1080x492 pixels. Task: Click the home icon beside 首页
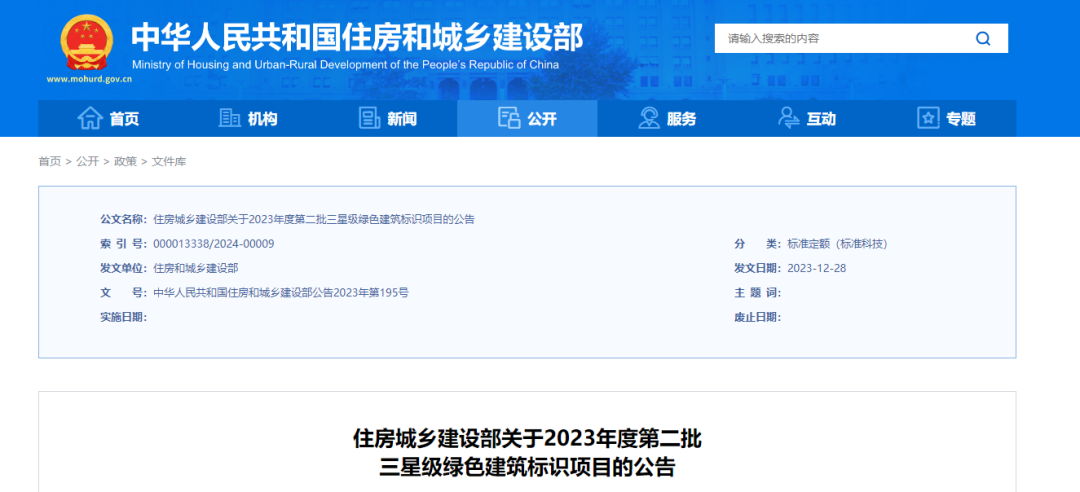point(90,119)
